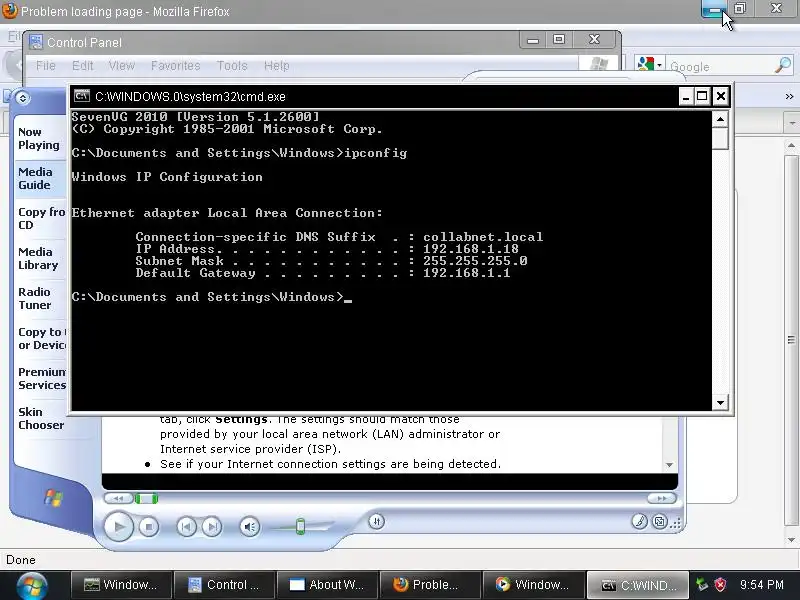Switch to C:\WIND... cmd taskbar button
Image resolution: width=800 pixels, height=600 pixels.
coord(638,585)
